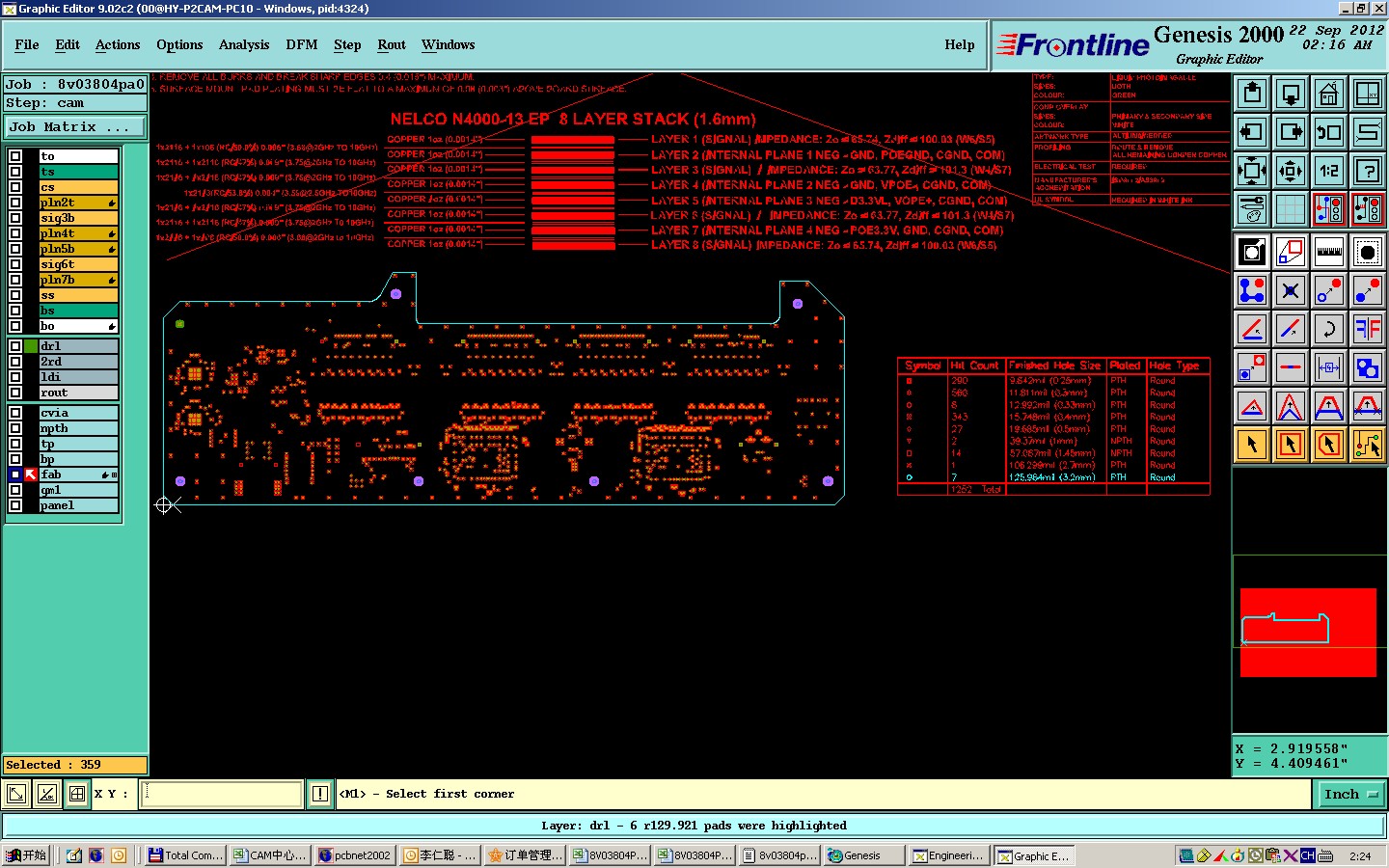
Task: Click the pln5b layer name button
Action: point(78,249)
